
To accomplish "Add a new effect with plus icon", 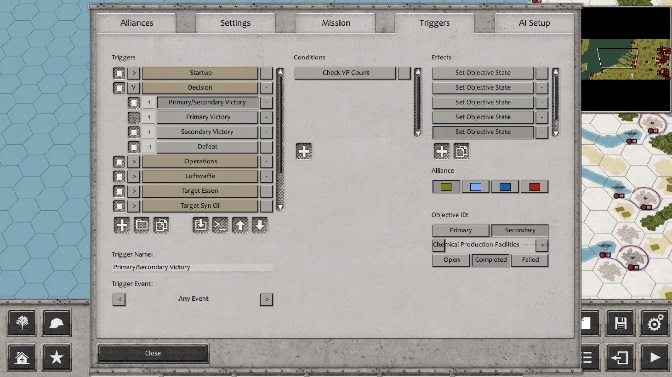I will click(441, 151).
